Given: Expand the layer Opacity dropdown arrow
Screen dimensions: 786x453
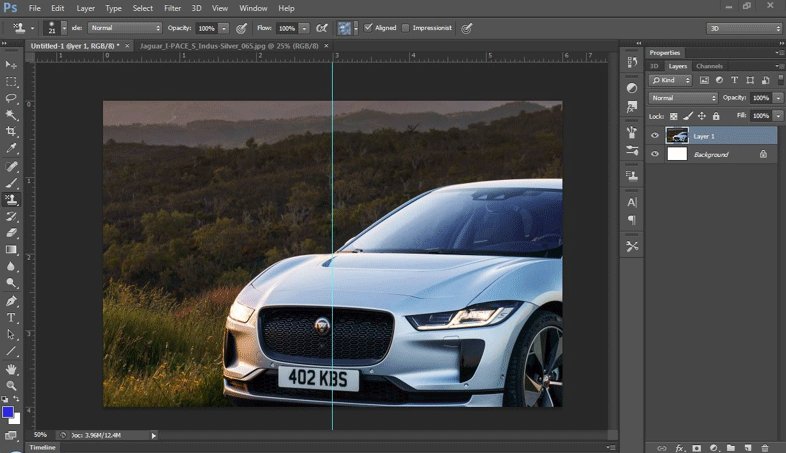Looking at the screenshot, I should [x=778, y=98].
